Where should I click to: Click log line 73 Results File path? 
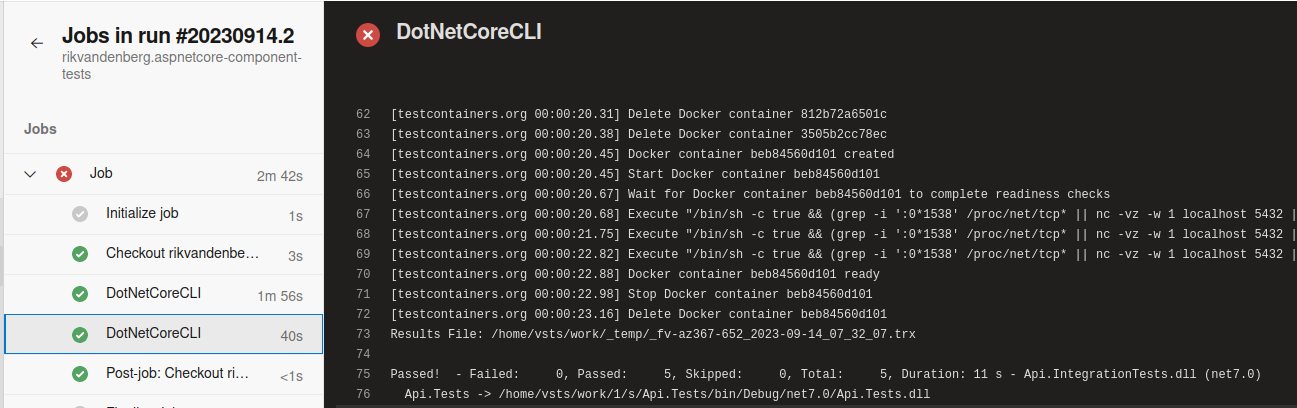[653, 334]
